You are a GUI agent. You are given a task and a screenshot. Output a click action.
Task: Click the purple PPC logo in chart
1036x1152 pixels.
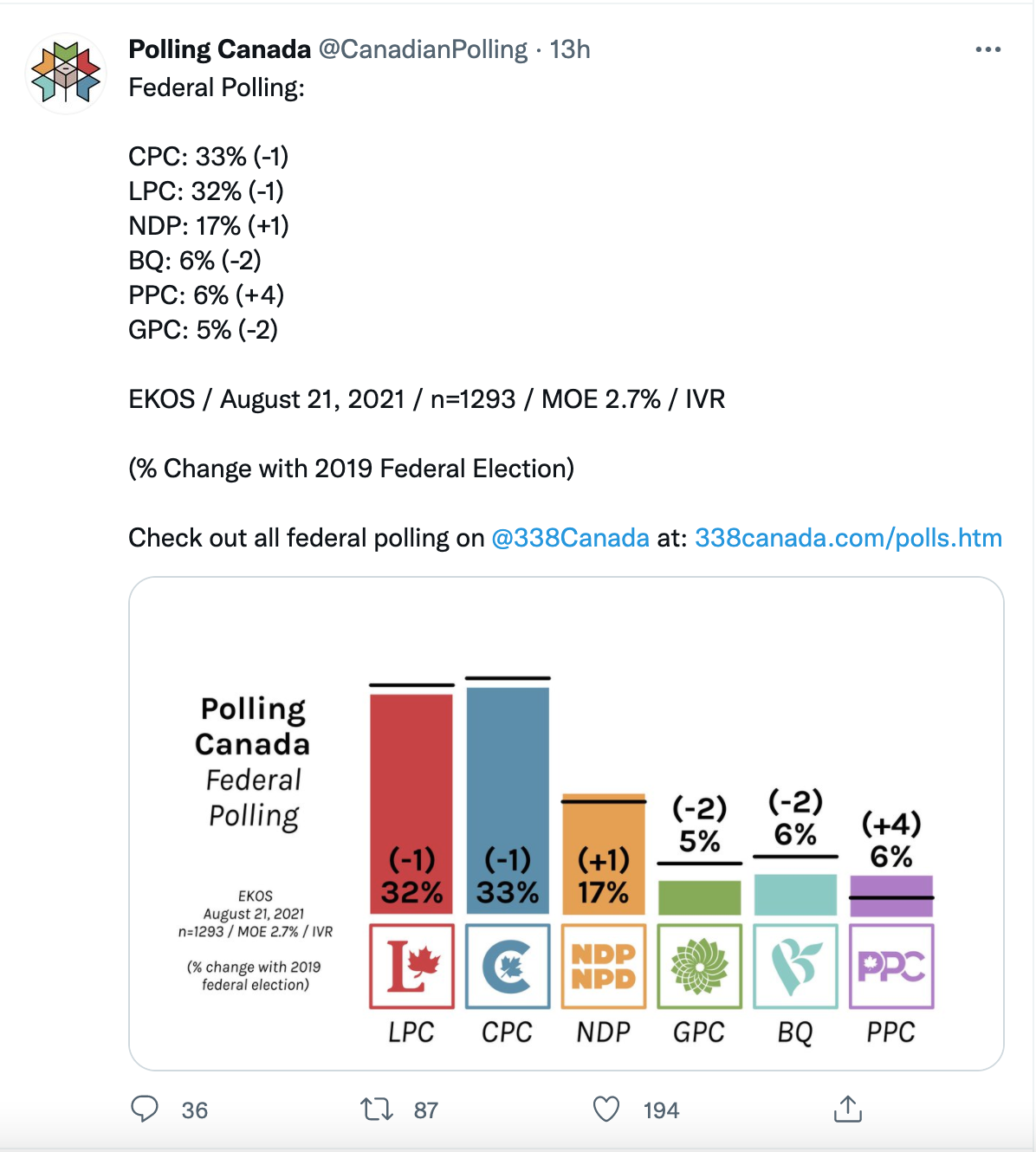coord(891,967)
